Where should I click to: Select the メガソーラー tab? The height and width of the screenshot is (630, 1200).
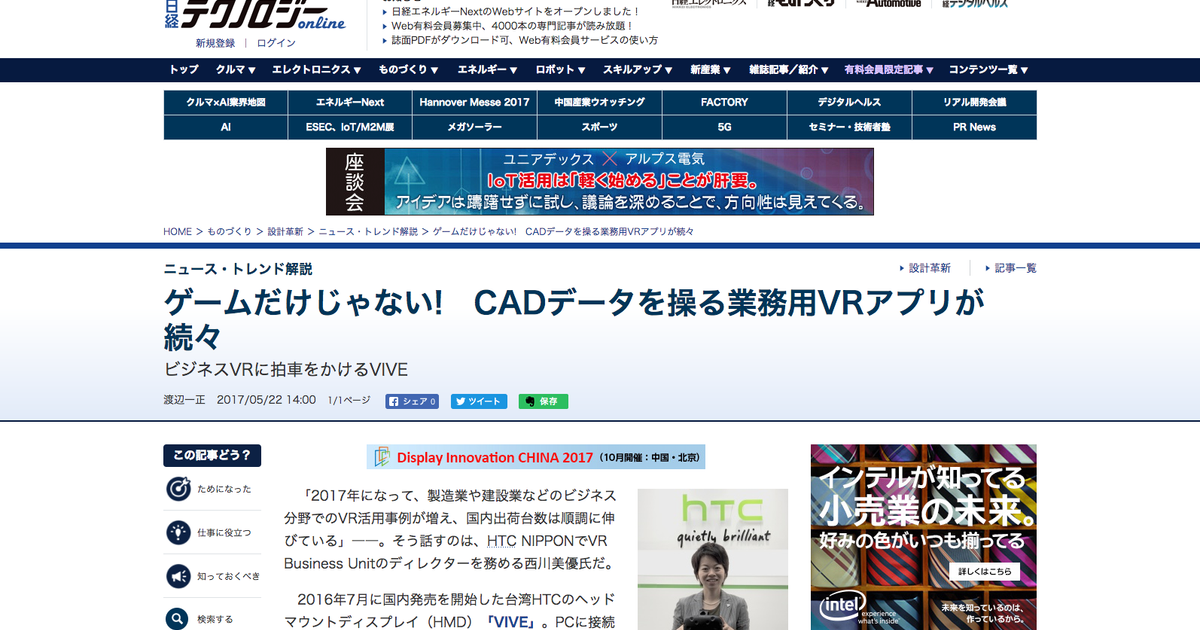(x=474, y=127)
